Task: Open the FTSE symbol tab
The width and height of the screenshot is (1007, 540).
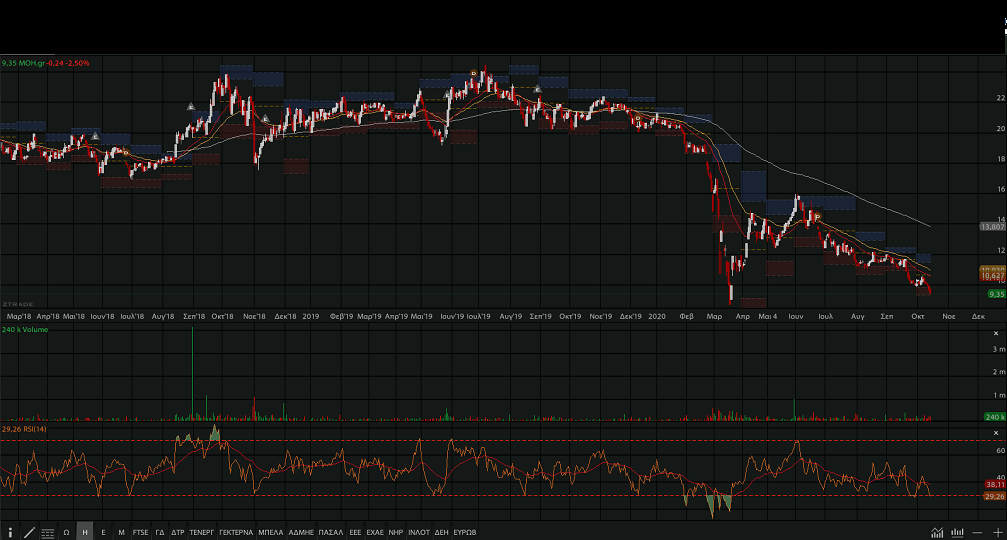Action: click(x=140, y=532)
